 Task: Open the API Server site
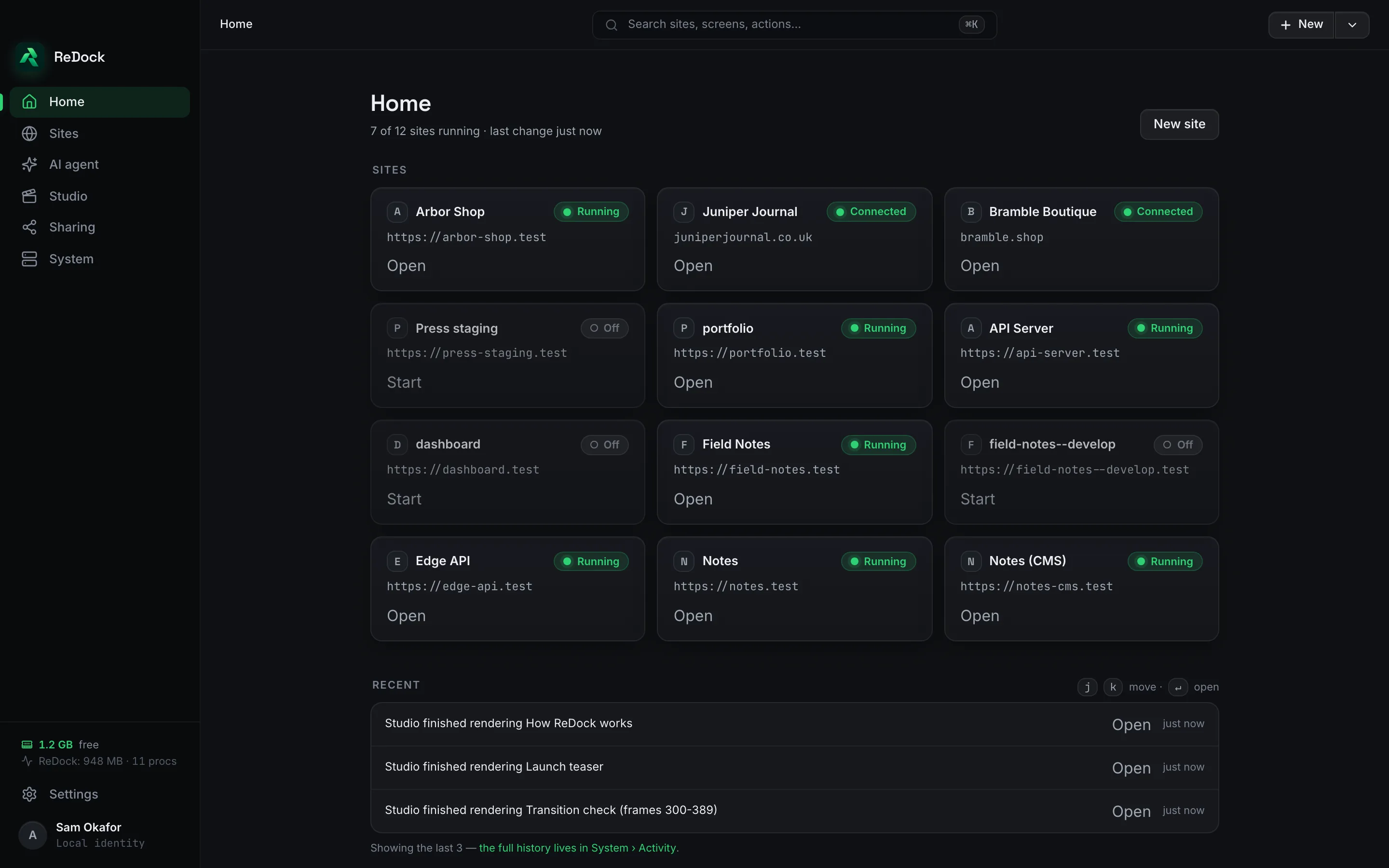980,382
